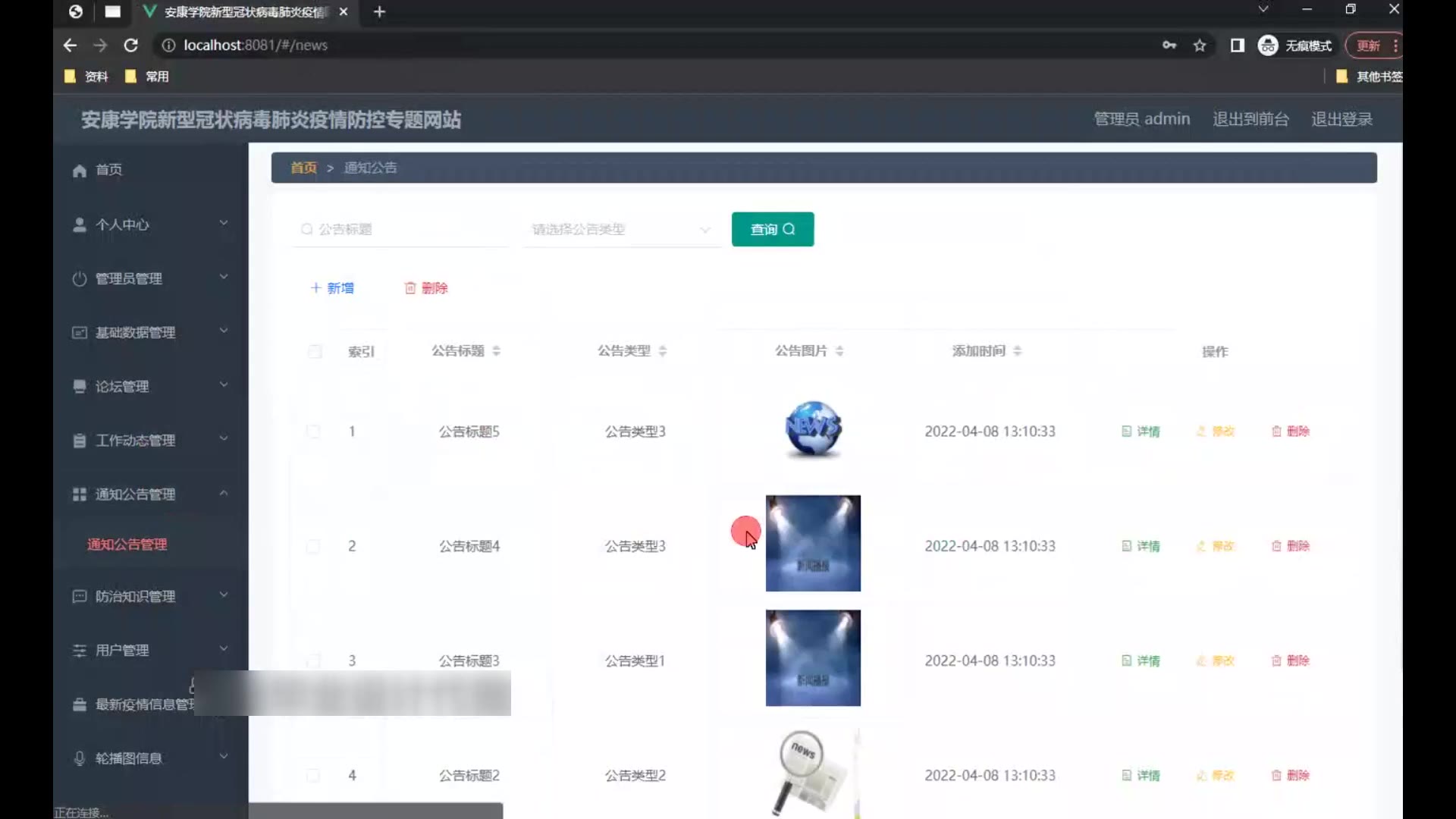Select the 通知公告管理 submenu item
Image resolution: width=1456 pixels, height=819 pixels.
pos(127,544)
